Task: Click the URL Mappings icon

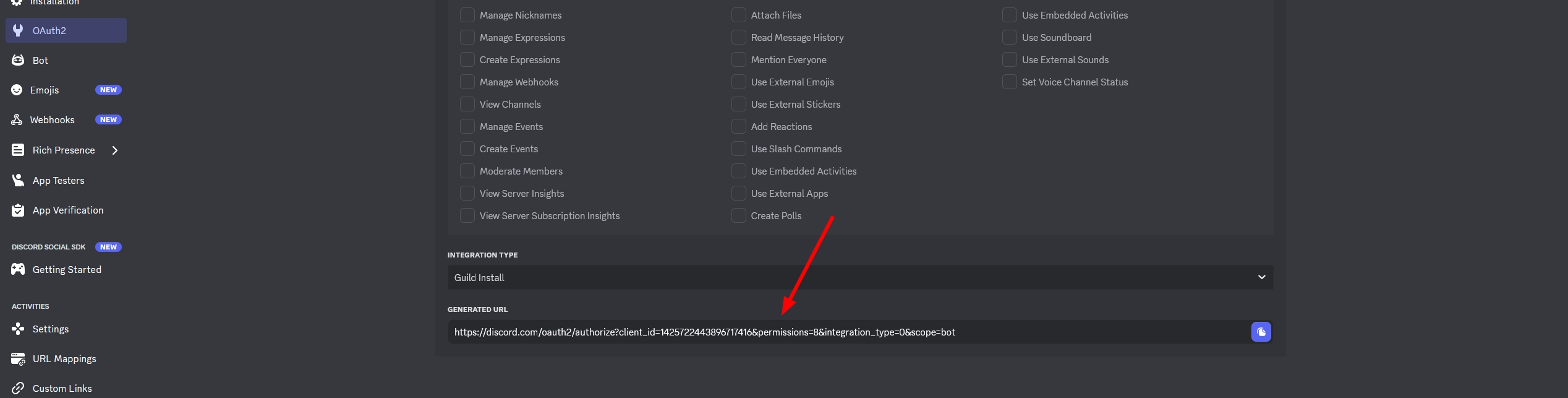Action: (18, 358)
